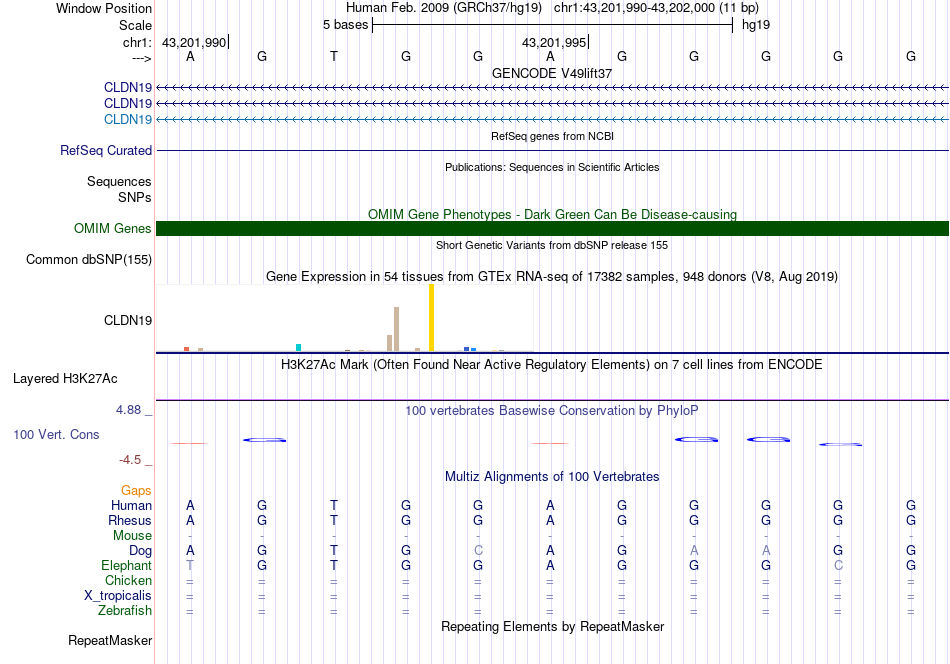Viewport: 950px width, 664px height.
Task: Click the 100 Vert. Cons track label
Action: tap(56, 434)
